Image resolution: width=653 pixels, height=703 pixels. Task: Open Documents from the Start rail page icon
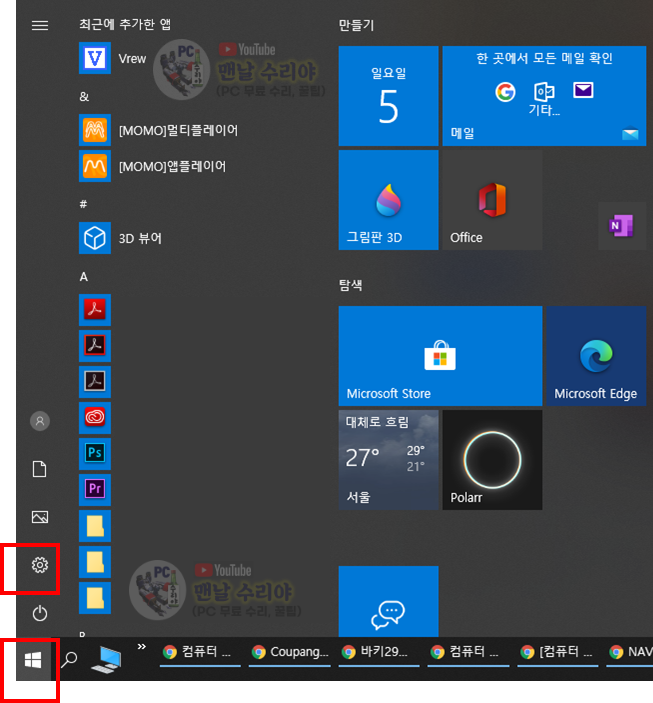pyautogui.click(x=40, y=469)
